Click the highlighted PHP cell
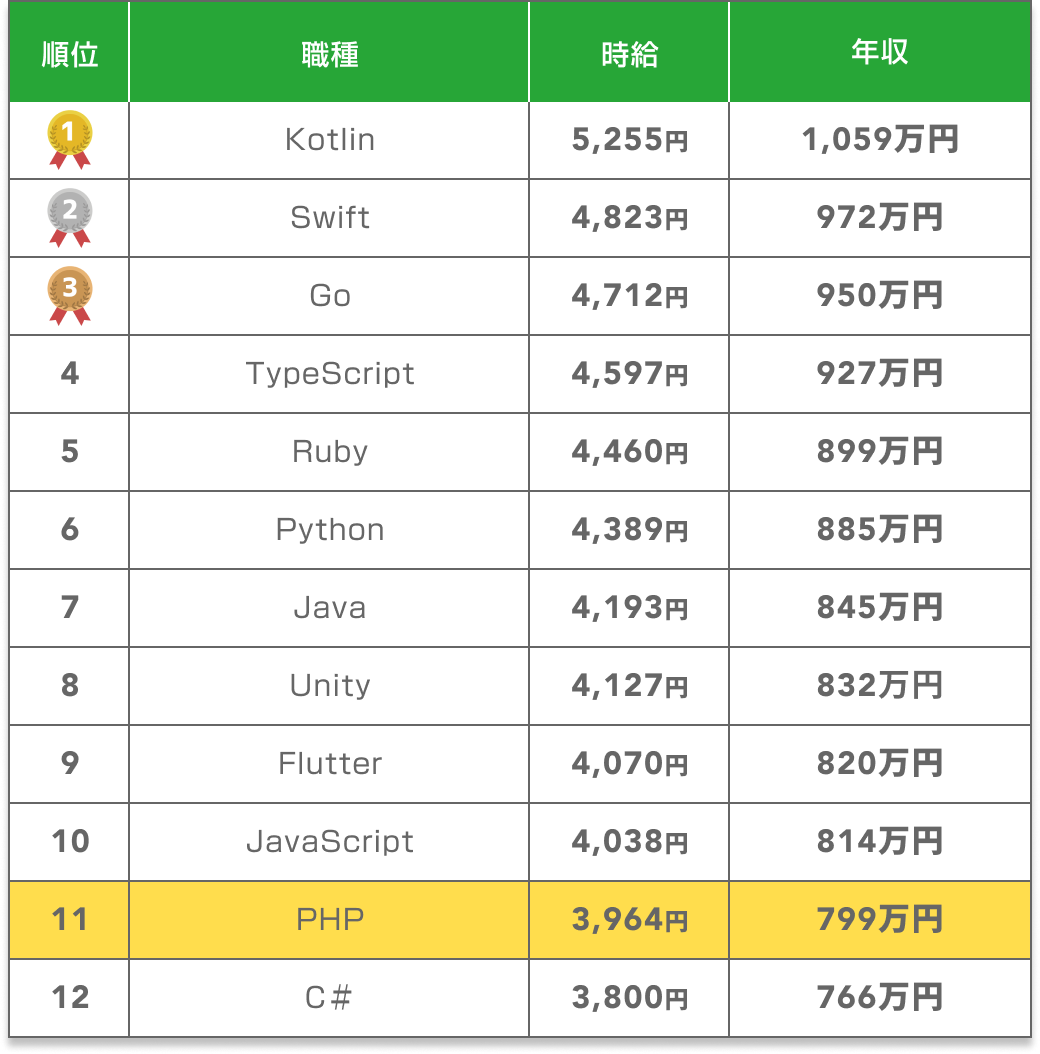This screenshot has width=1040, height=1054. pyautogui.click(x=330, y=919)
